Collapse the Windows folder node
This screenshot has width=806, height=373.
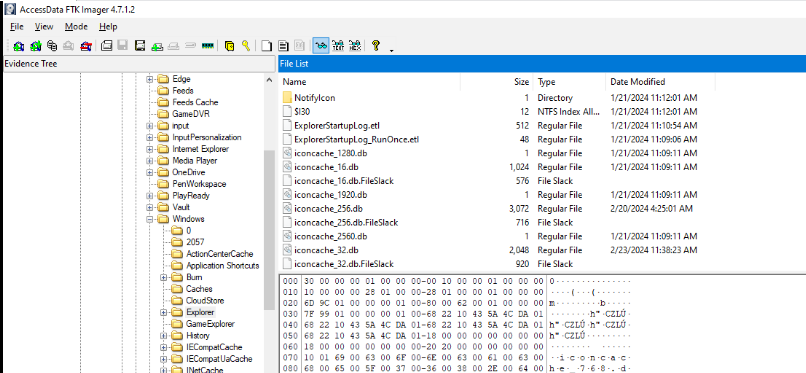click(150, 219)
